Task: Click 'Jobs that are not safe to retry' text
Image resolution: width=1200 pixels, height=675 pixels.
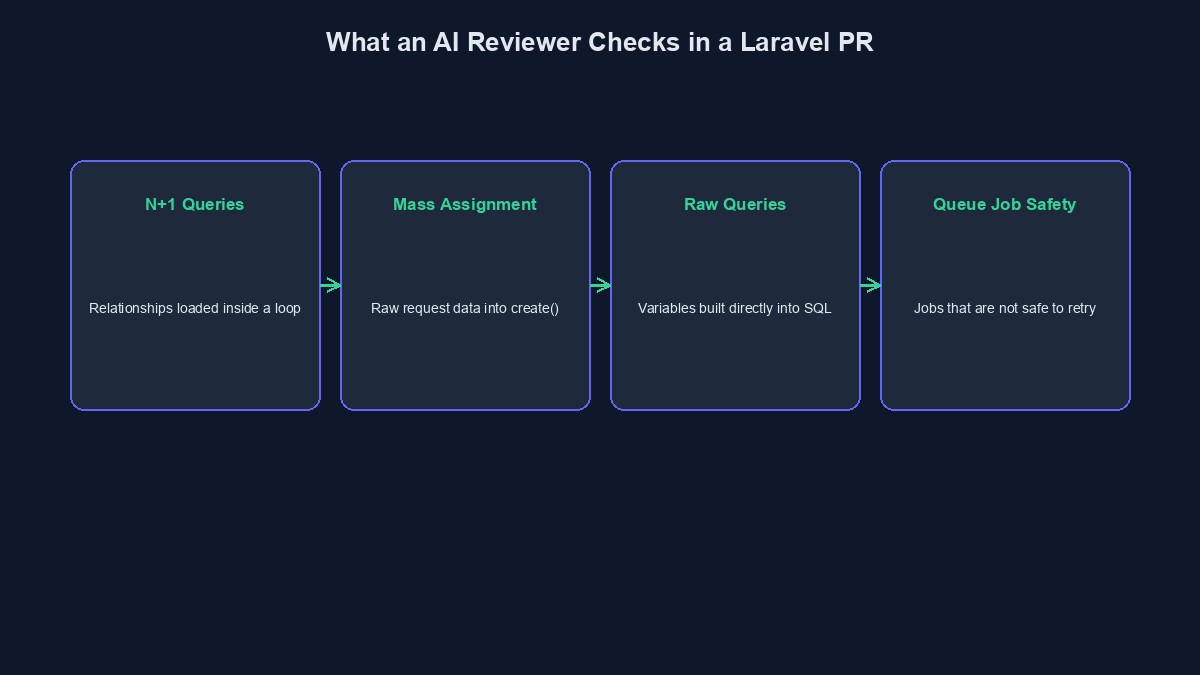Action: (x=1005, y=308)
